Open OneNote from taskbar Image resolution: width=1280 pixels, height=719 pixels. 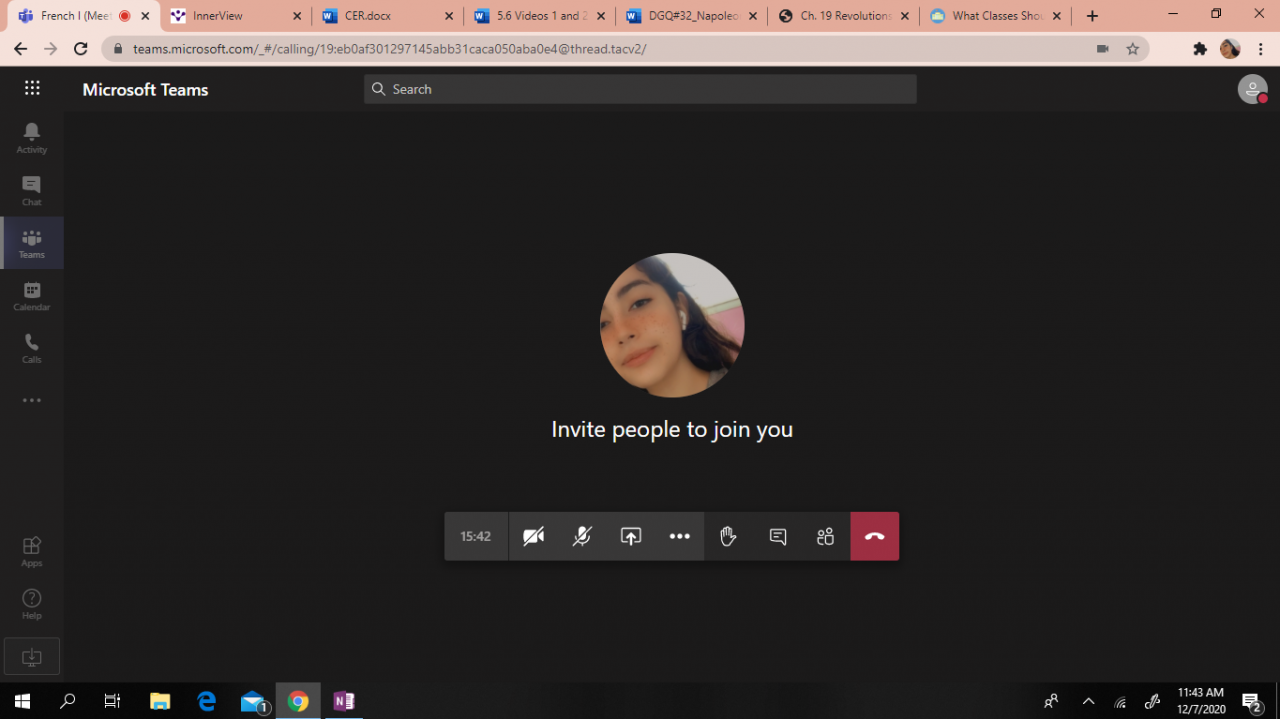pyautogui.click(x=344, y=701)
